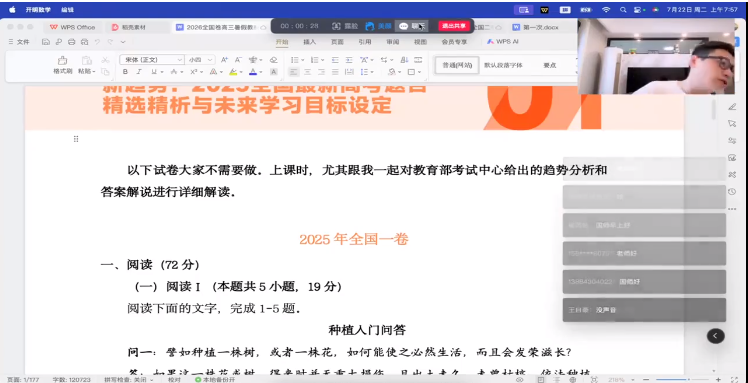Click the pen icon in right sidebar
This screenshot has height=383, width=748.
(732, 107)
